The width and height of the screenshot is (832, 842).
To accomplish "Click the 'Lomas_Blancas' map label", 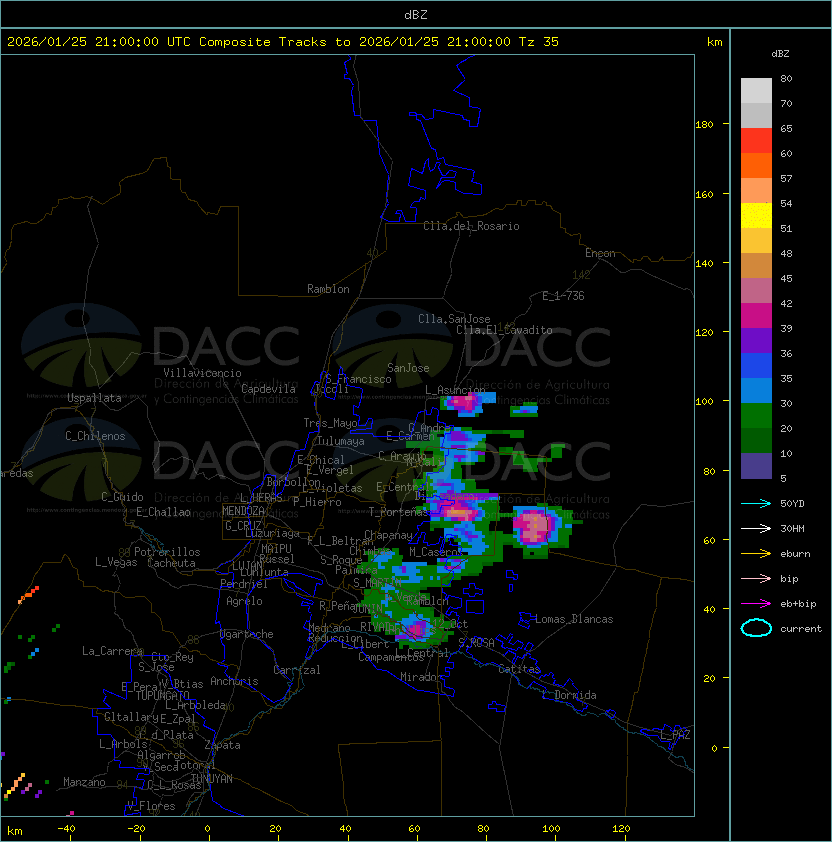I will 574,619.
